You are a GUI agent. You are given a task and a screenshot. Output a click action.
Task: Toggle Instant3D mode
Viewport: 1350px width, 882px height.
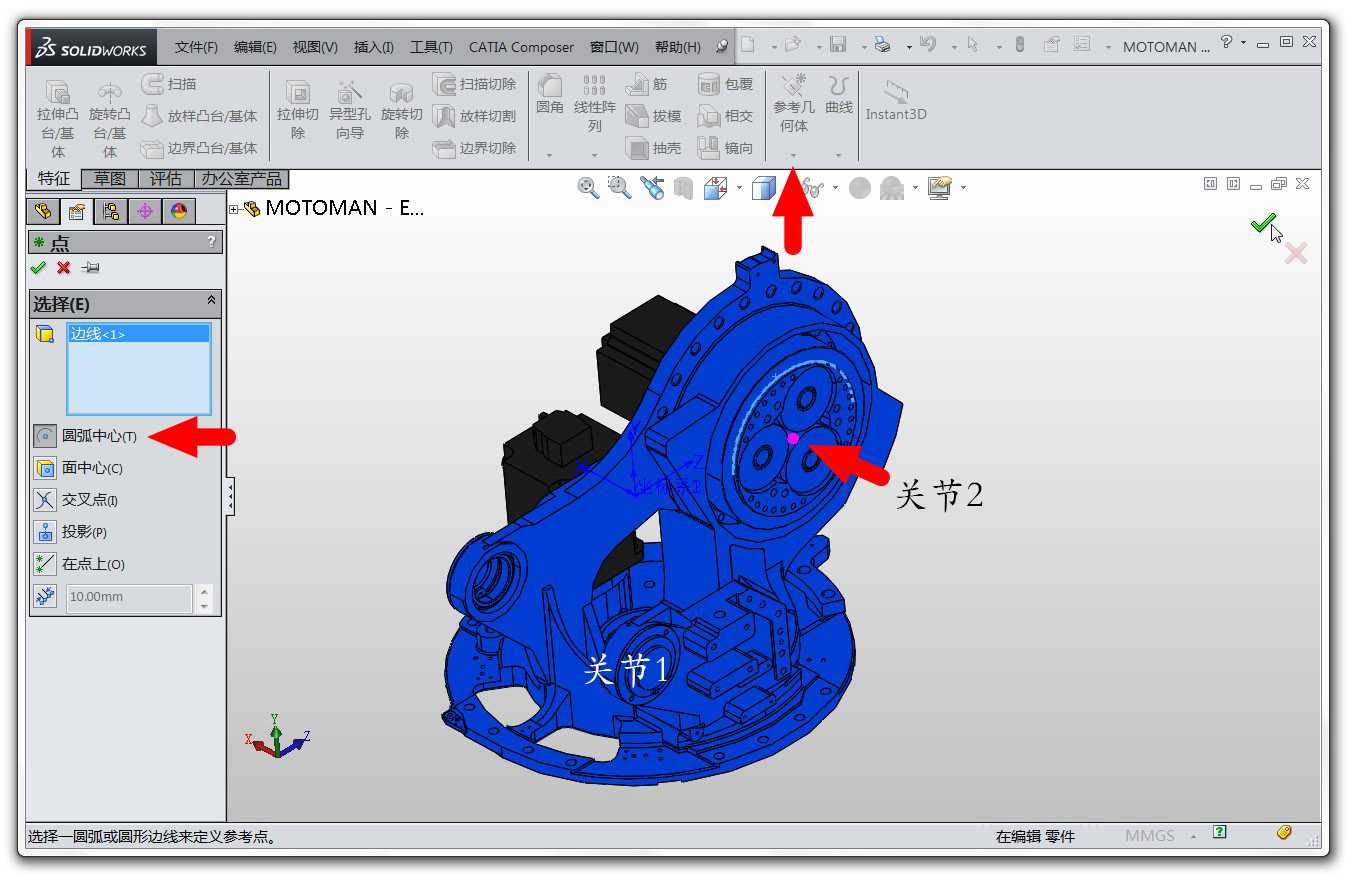tap(896, 100)
